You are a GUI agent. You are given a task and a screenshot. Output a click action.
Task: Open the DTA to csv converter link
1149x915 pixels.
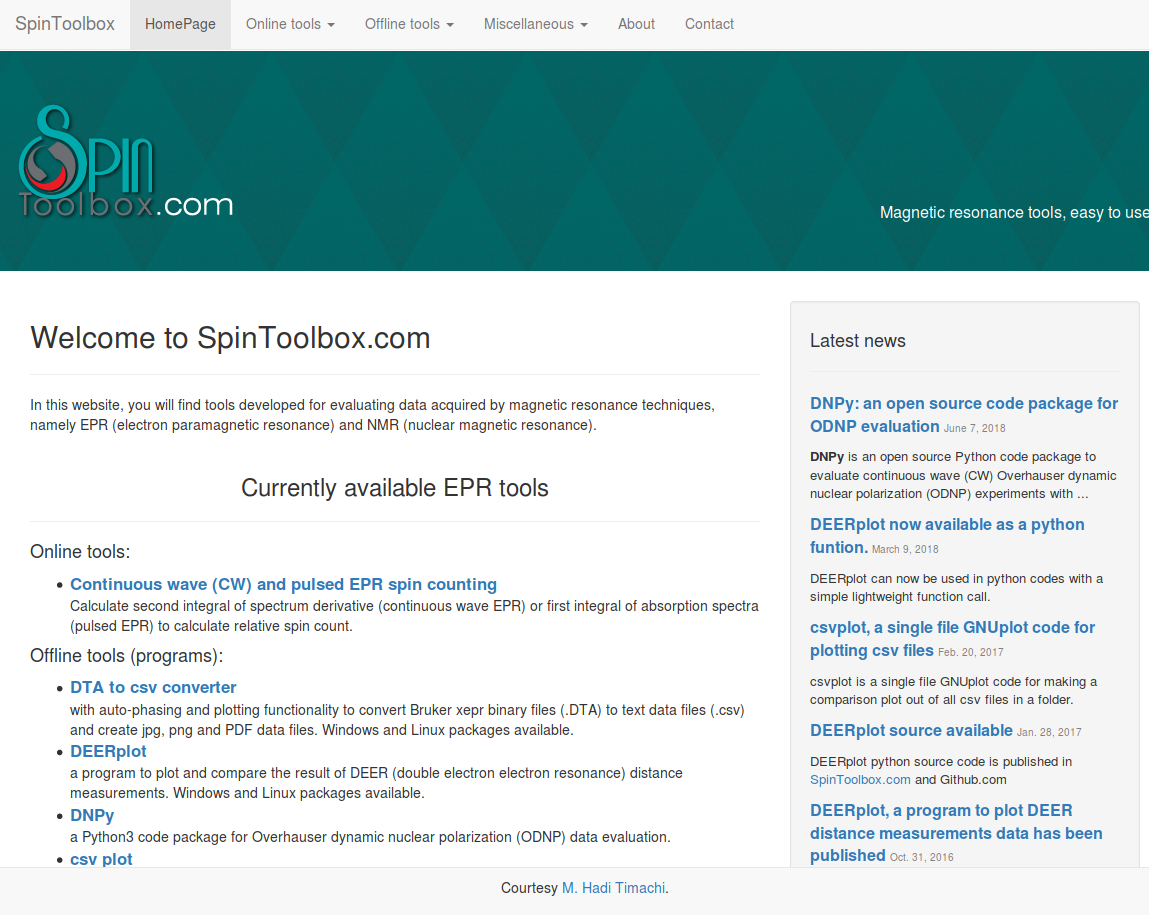pos(153,688)
